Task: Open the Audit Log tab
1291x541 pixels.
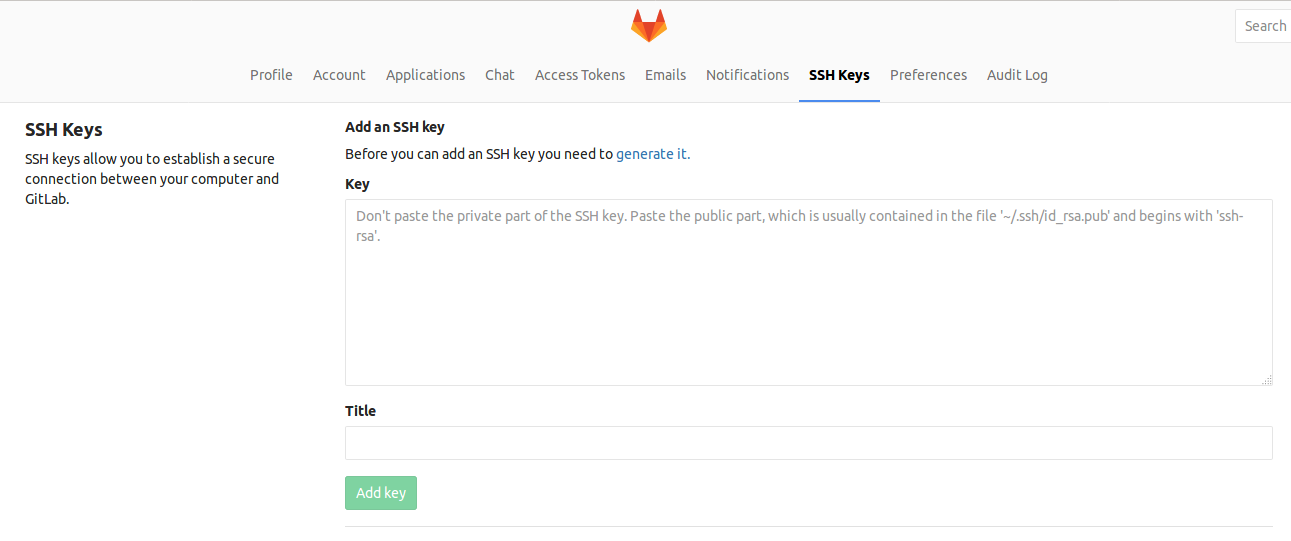Action: pyautogui.click(x=1017, y=75)
